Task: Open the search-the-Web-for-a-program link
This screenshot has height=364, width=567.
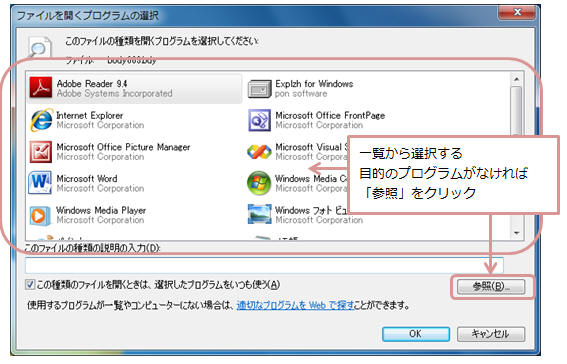Action: point(295,305)
